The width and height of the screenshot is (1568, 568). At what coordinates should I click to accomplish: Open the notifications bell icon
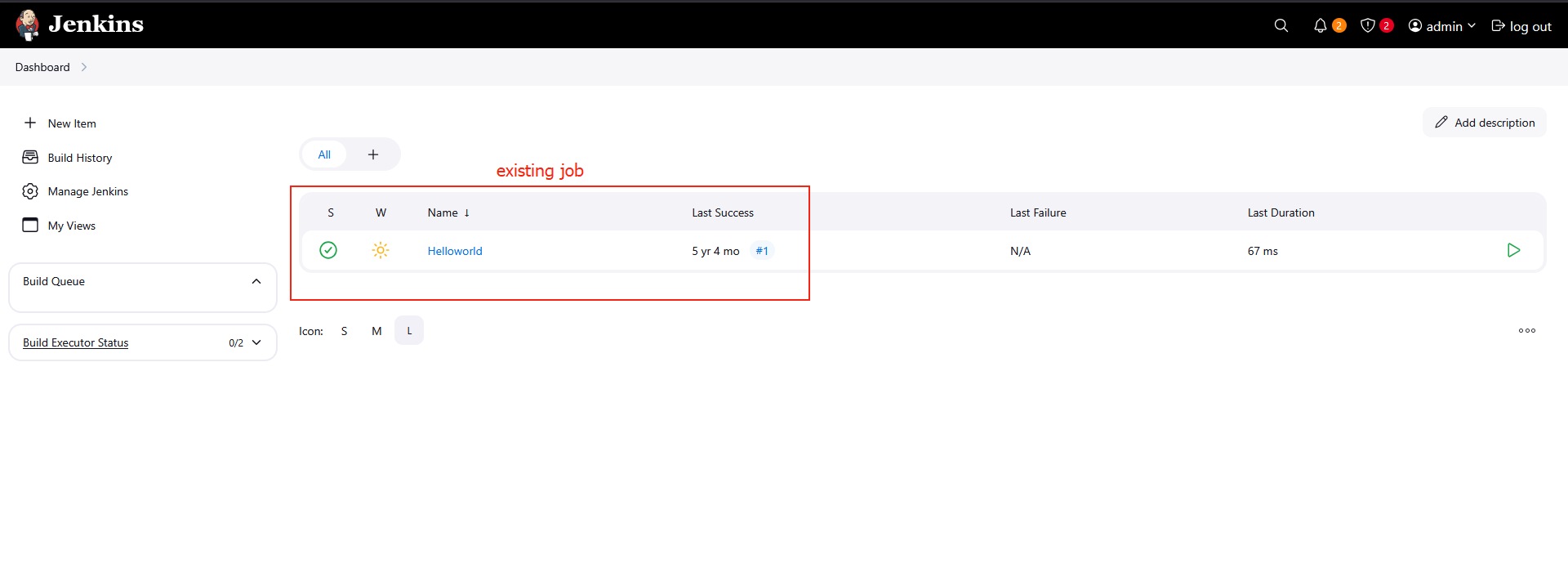pos(1320,26)
